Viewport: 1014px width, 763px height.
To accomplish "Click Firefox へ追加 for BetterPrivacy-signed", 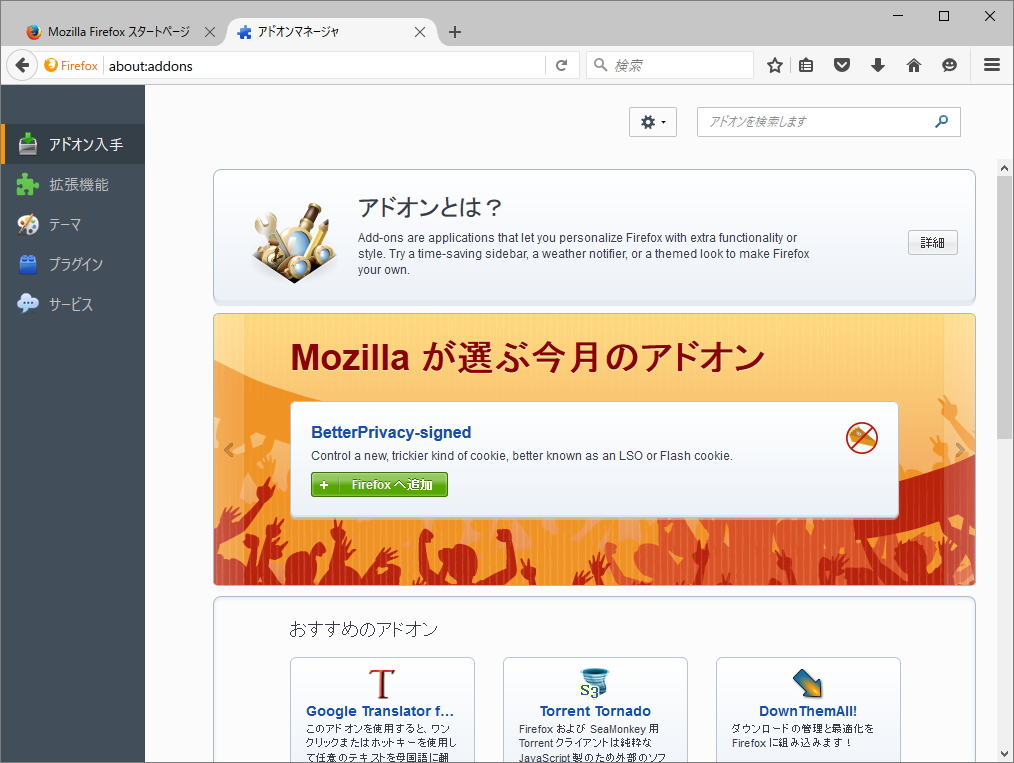I will pyautogui.click(x=379, y=484).
